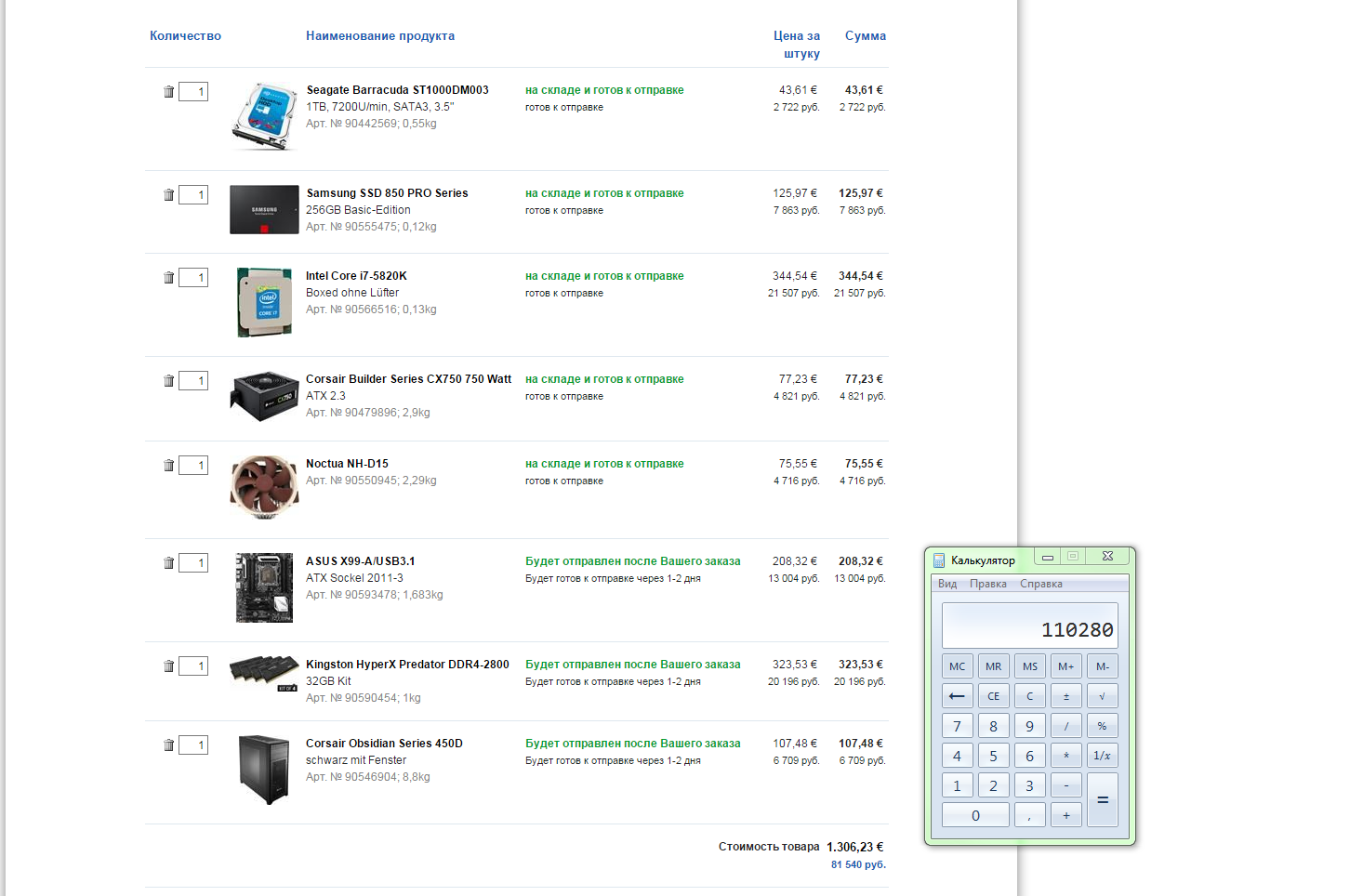Screen dimensions: 1363x896
Task: Click the calculator plus-minus sign button
Action: 1066,696
